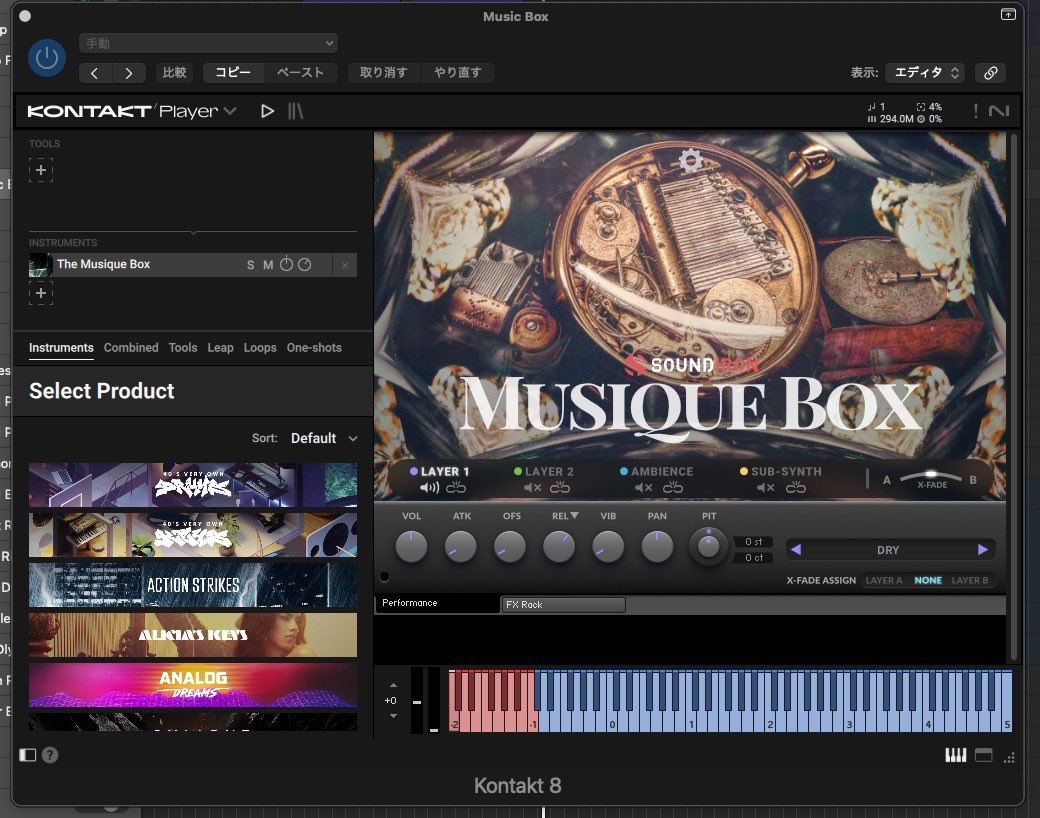The height and width of the screenshot is (818, 1040).
Task: Go to previous preset arrow
Action: click(95, 73)
